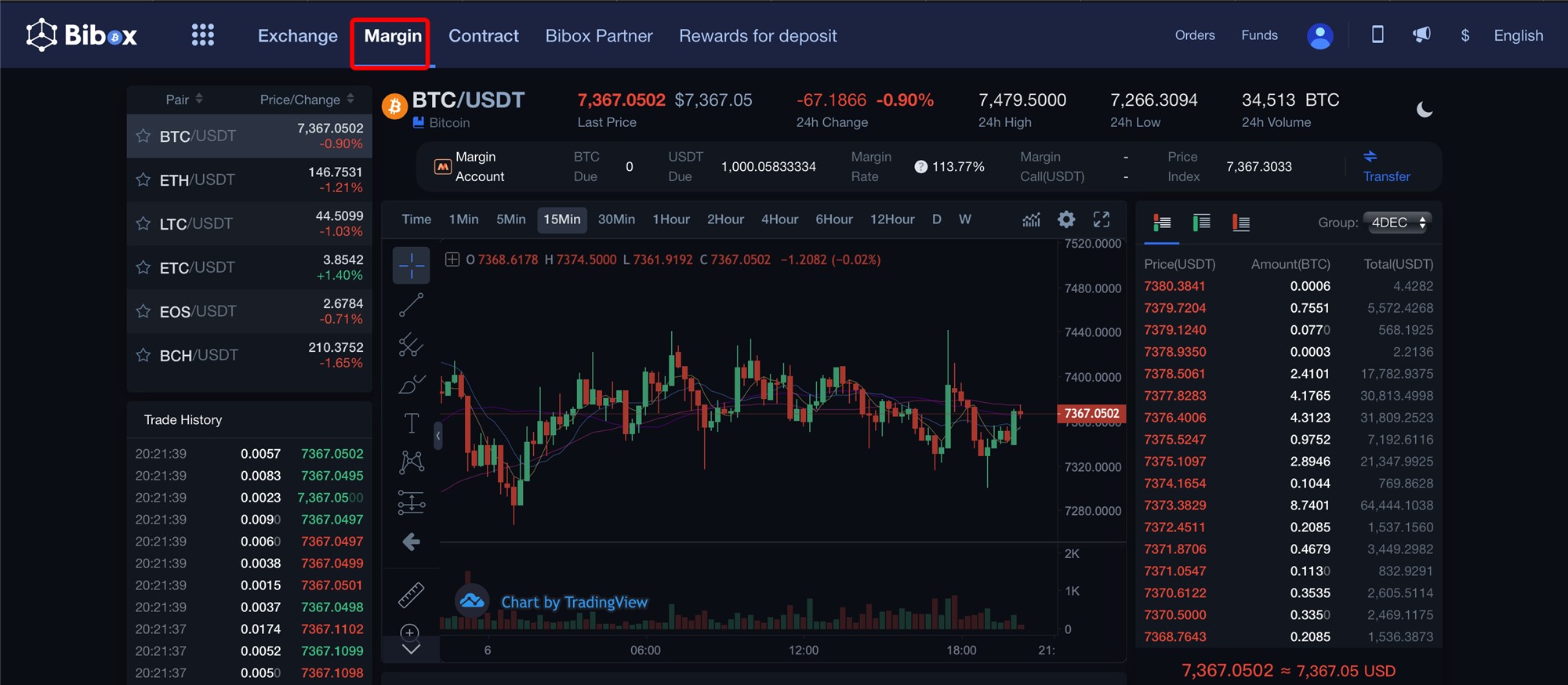Switch to the Contract tab
The image size is (1568, 685).
pos(483,36)
